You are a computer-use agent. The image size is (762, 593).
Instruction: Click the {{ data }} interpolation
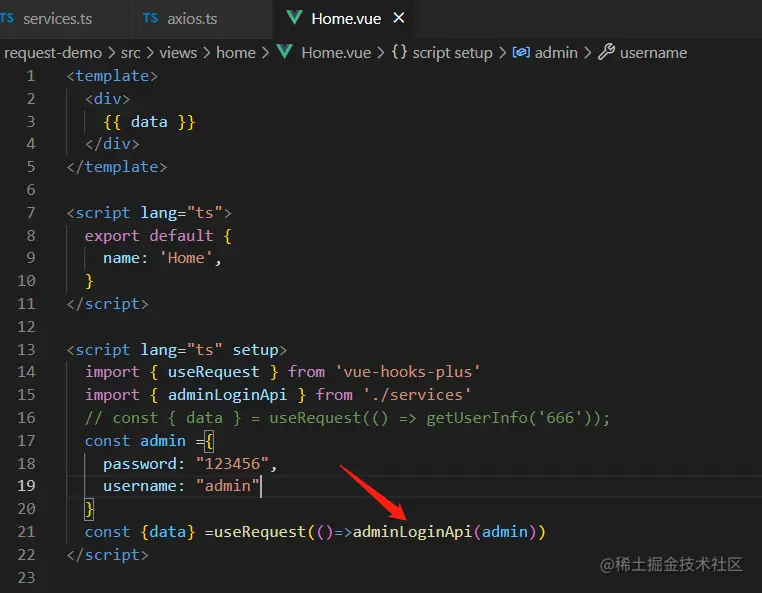(x=149, y=122)
